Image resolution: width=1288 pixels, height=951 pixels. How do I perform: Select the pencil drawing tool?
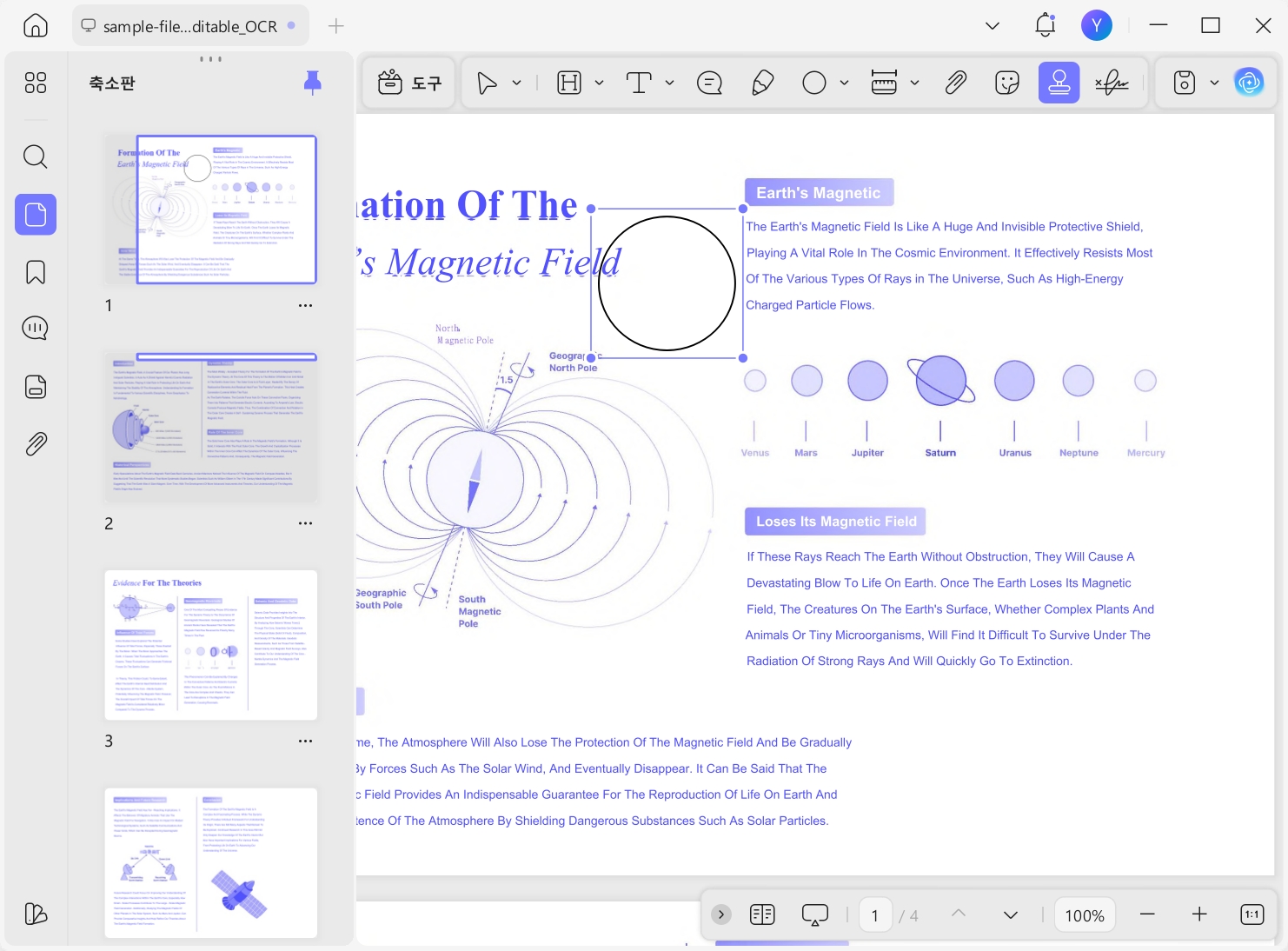pos(762,83)
